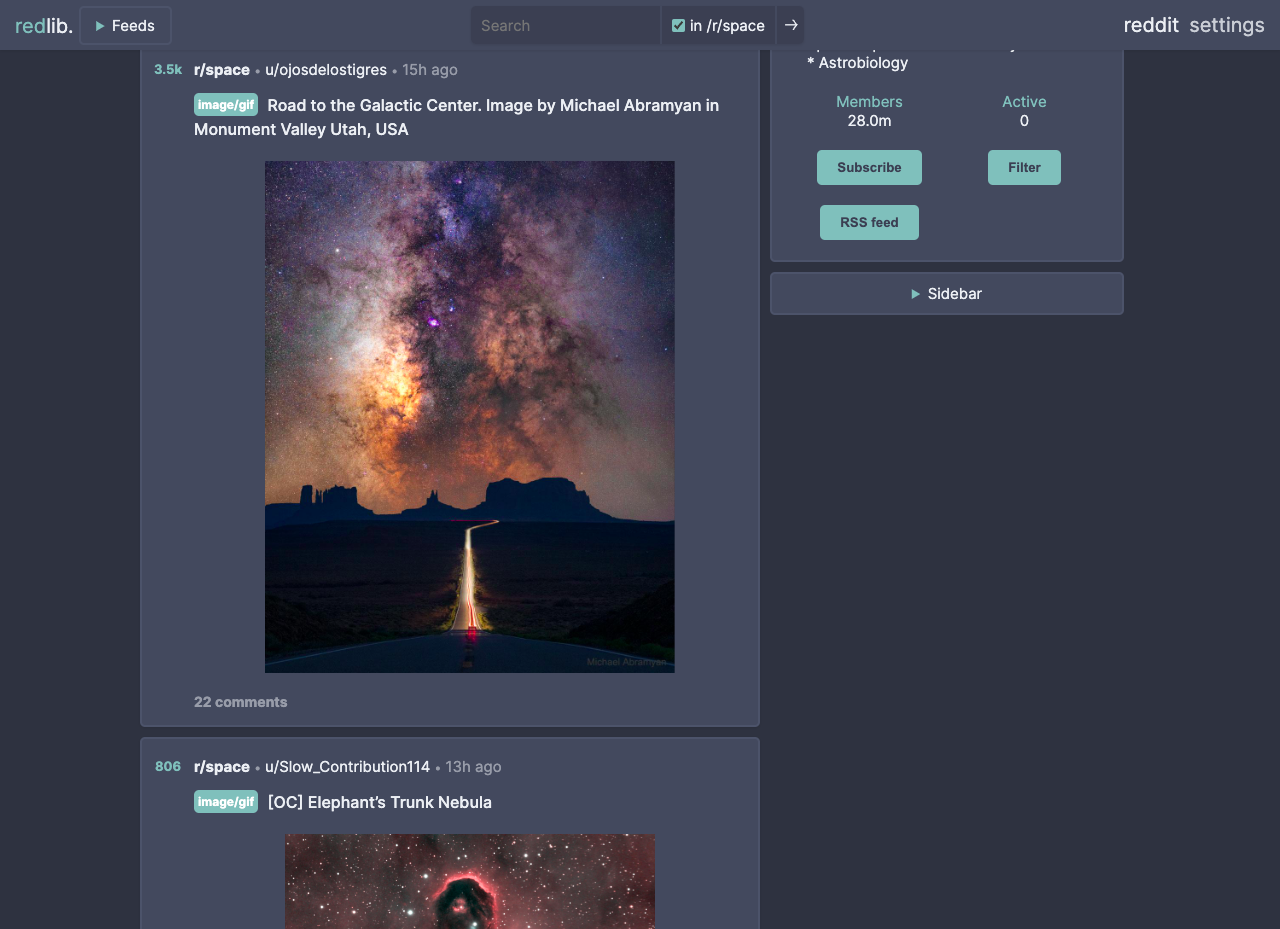Viewport: 1280px width, 929px height.
Task: Click the "* Astrobiology" description line
Action: tap(858, 63)
